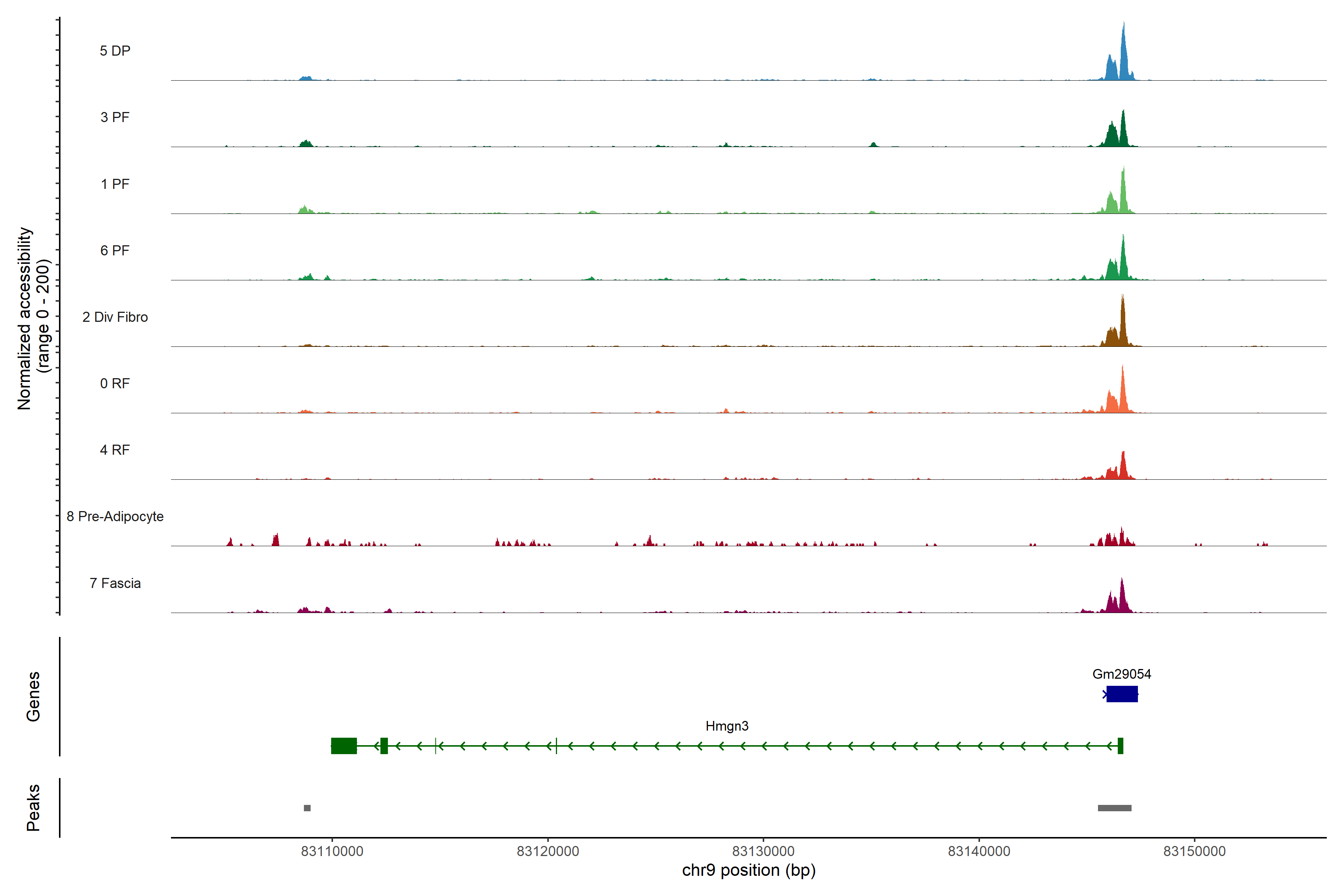Image resolution: width=1344 pixels, height=896 pixels.
Task: Click the orange 0 RF peak
Action: point(1122,394)
